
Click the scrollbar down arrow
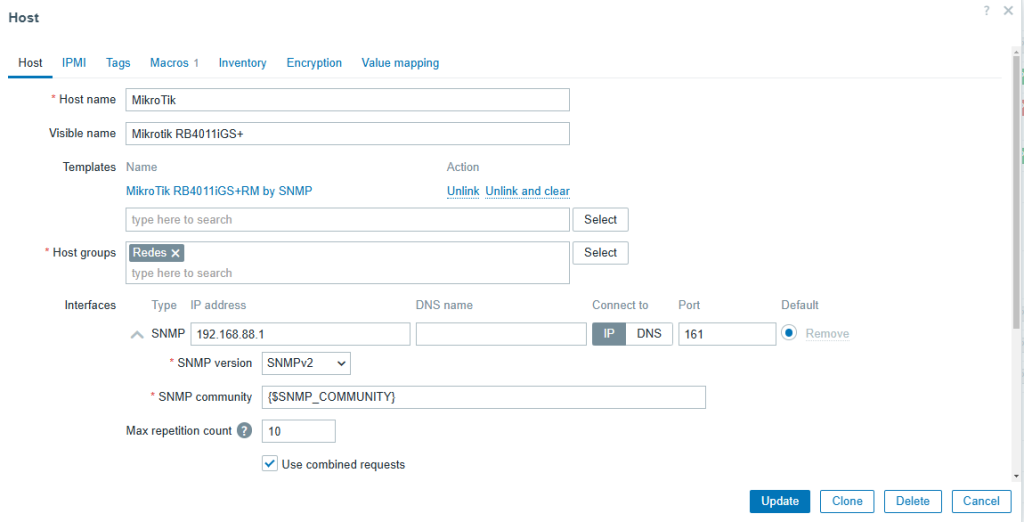coord(1016,477)
